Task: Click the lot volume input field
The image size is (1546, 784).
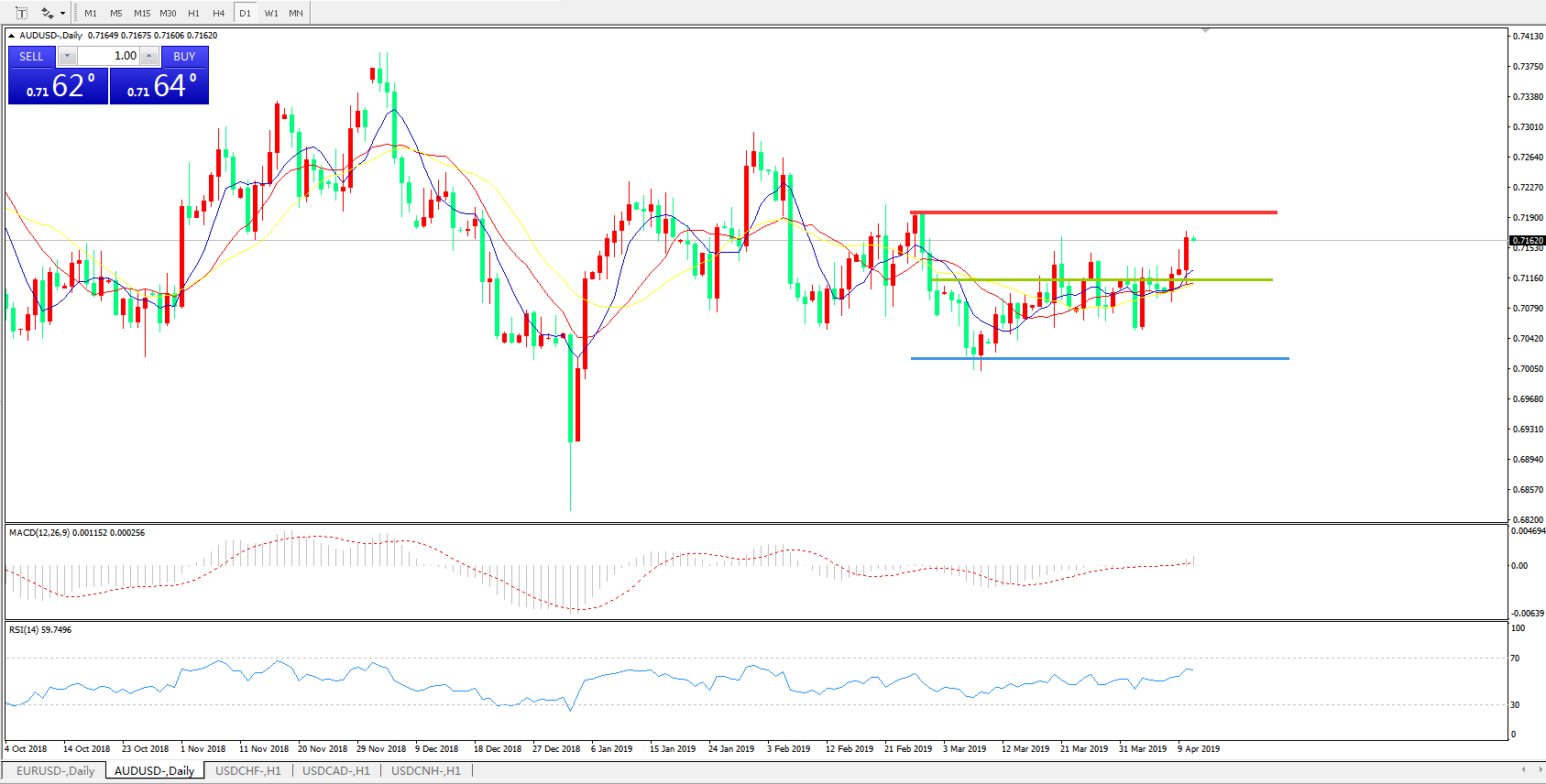Action: pos(108,56)
